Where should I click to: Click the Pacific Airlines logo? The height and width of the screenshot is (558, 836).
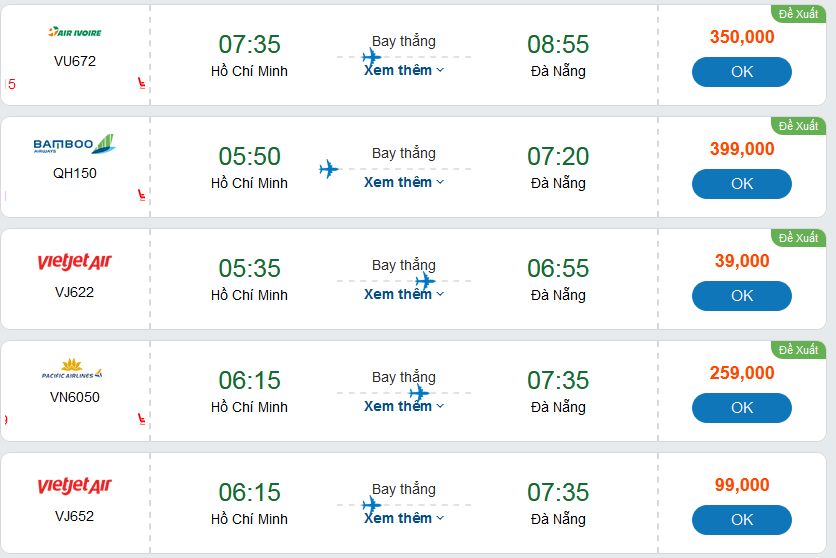pyautogui.click(x=73, y=369)
